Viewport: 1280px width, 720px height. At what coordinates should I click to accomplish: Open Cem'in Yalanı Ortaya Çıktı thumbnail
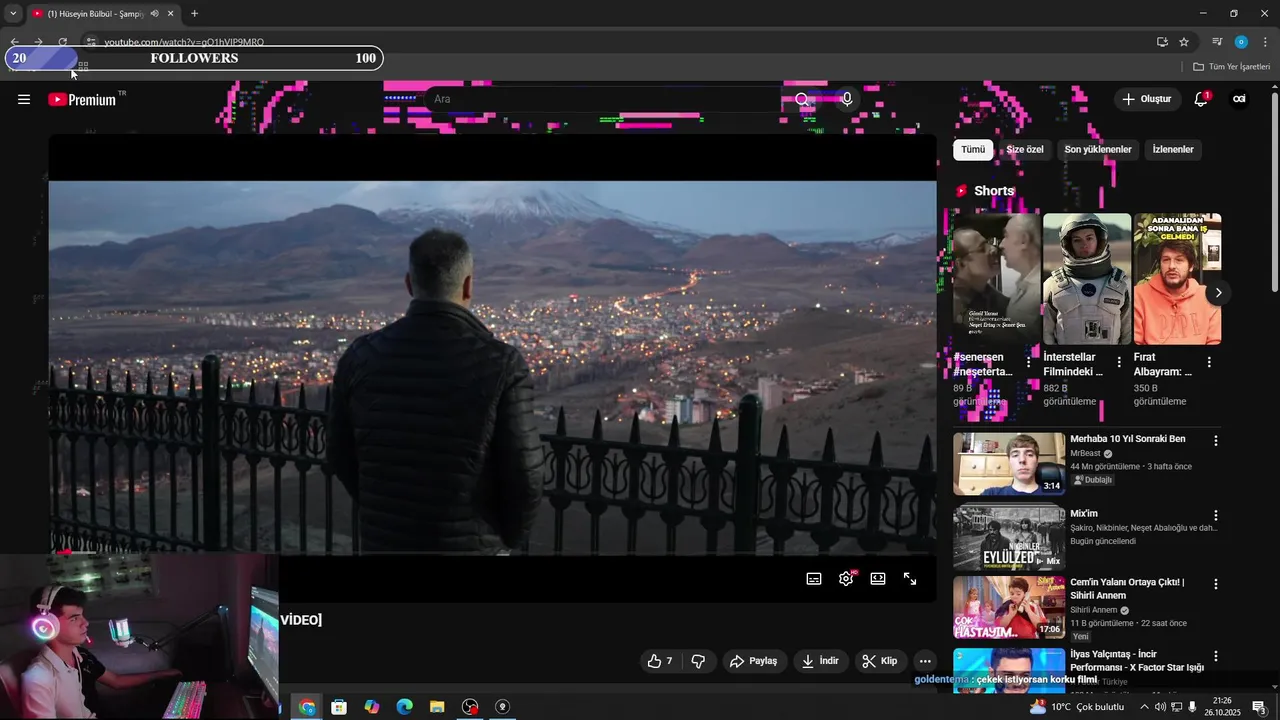click(1009, 608)
